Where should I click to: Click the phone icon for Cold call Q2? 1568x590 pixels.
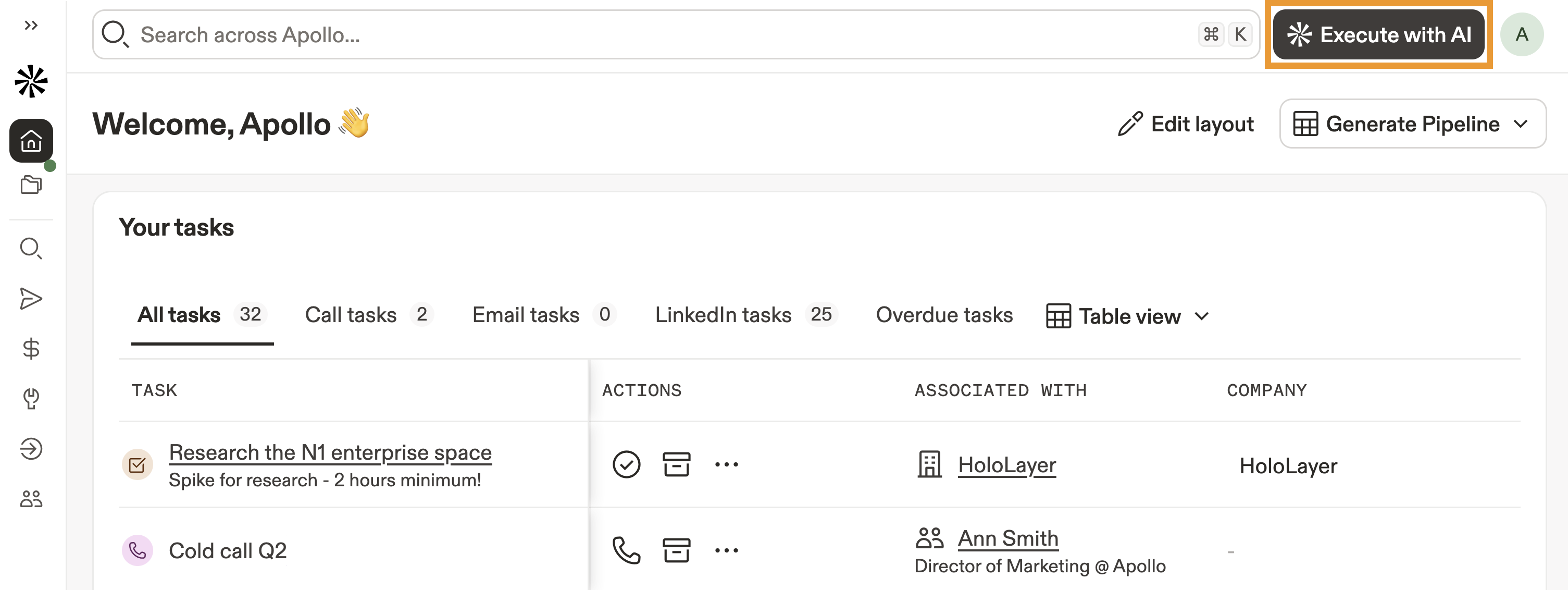pos(626,550)
